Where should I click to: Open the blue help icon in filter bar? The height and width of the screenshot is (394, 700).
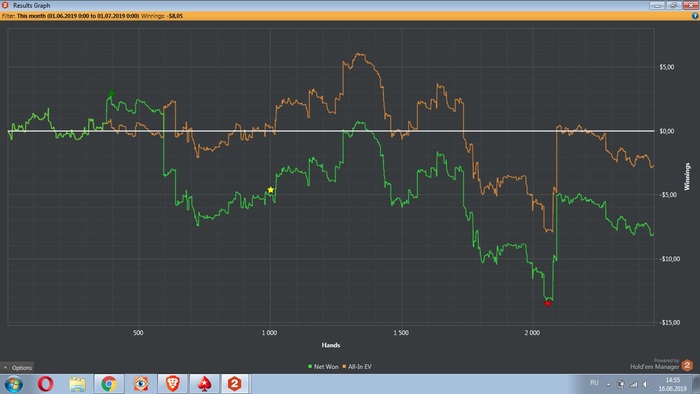[695, 16]
